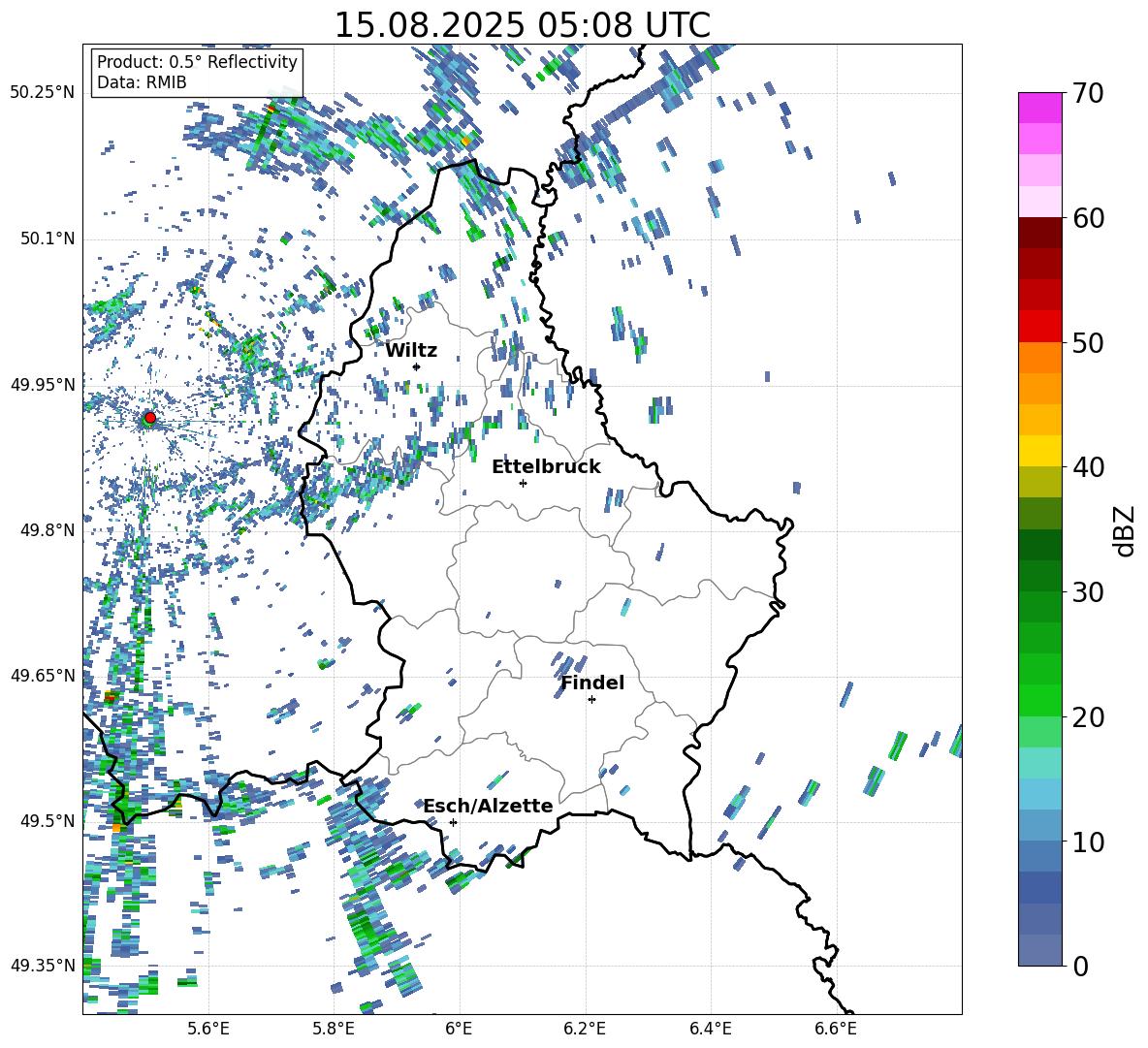Click the 6.4°E longitude label
Image resolution: width=1148 pixels, height=1048 pixels.
[x=710, y=1030]
